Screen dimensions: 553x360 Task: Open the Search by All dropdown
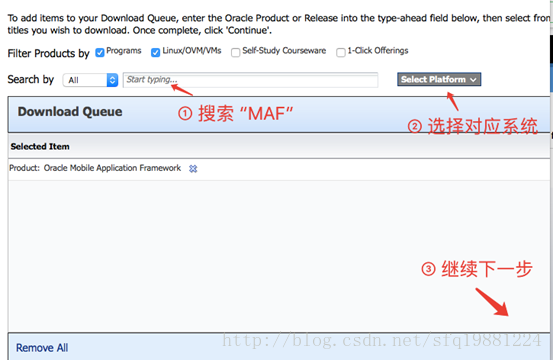(x=90, y=80)
